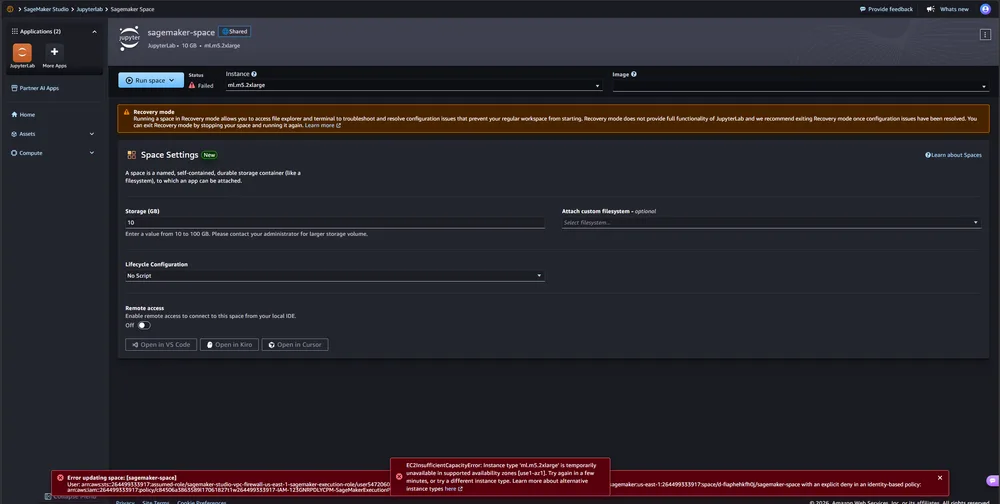Click Sagemaker Space breadcrumb
This screenshot has height=504, width=1000.
point(134,9)
